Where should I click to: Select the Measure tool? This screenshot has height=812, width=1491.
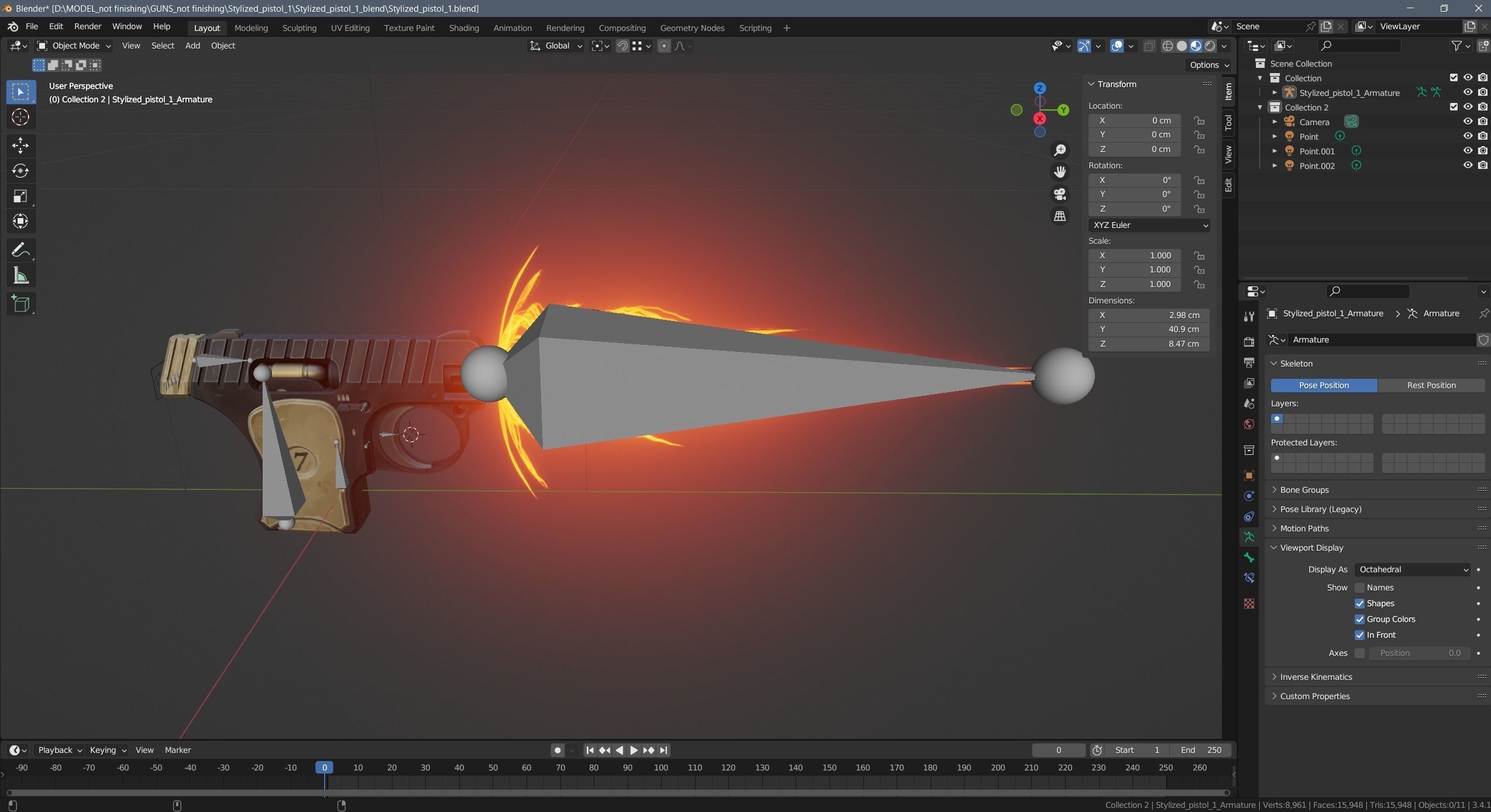pos(20,275)
